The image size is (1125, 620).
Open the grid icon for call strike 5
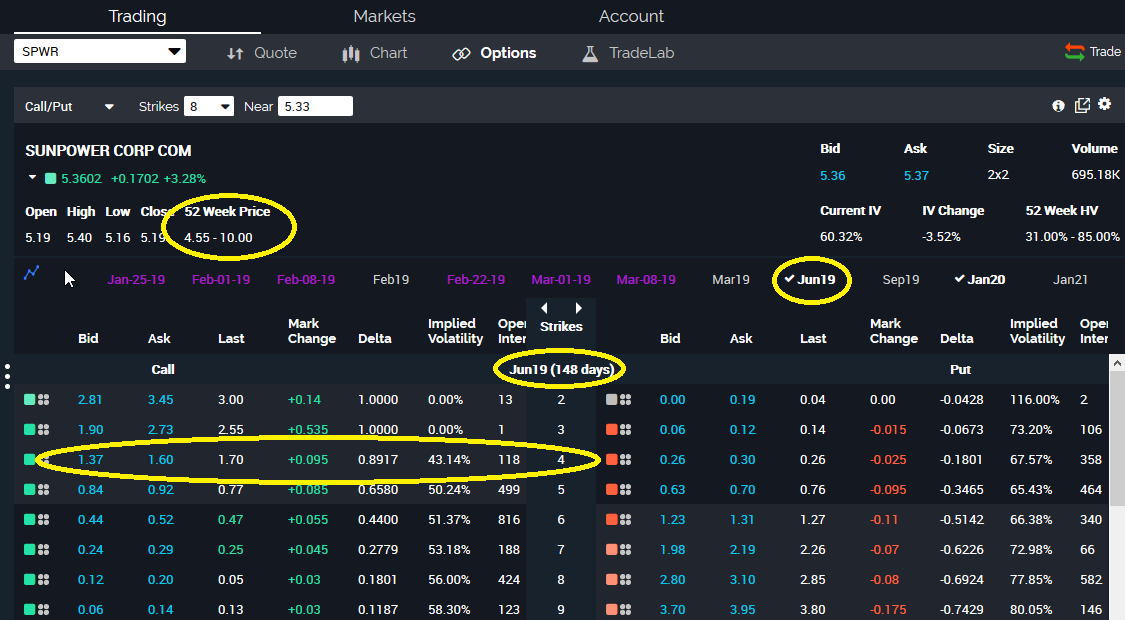pyautogui.click(x=44, y=489)
